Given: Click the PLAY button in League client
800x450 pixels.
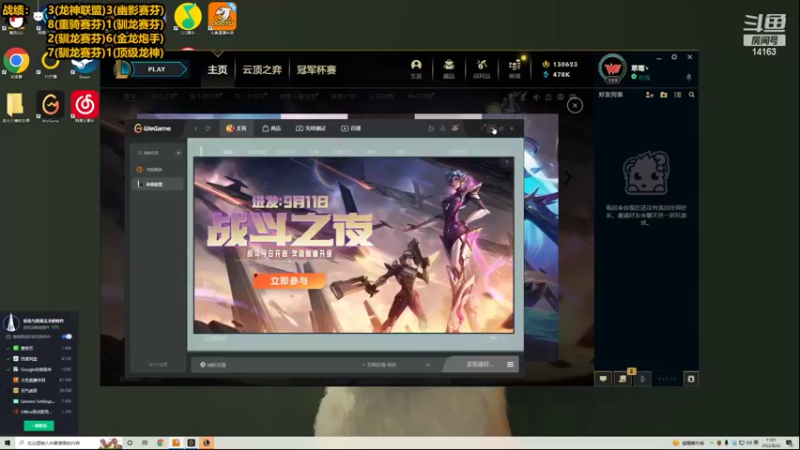Looking at the screenshot, I should coord(158,69).
